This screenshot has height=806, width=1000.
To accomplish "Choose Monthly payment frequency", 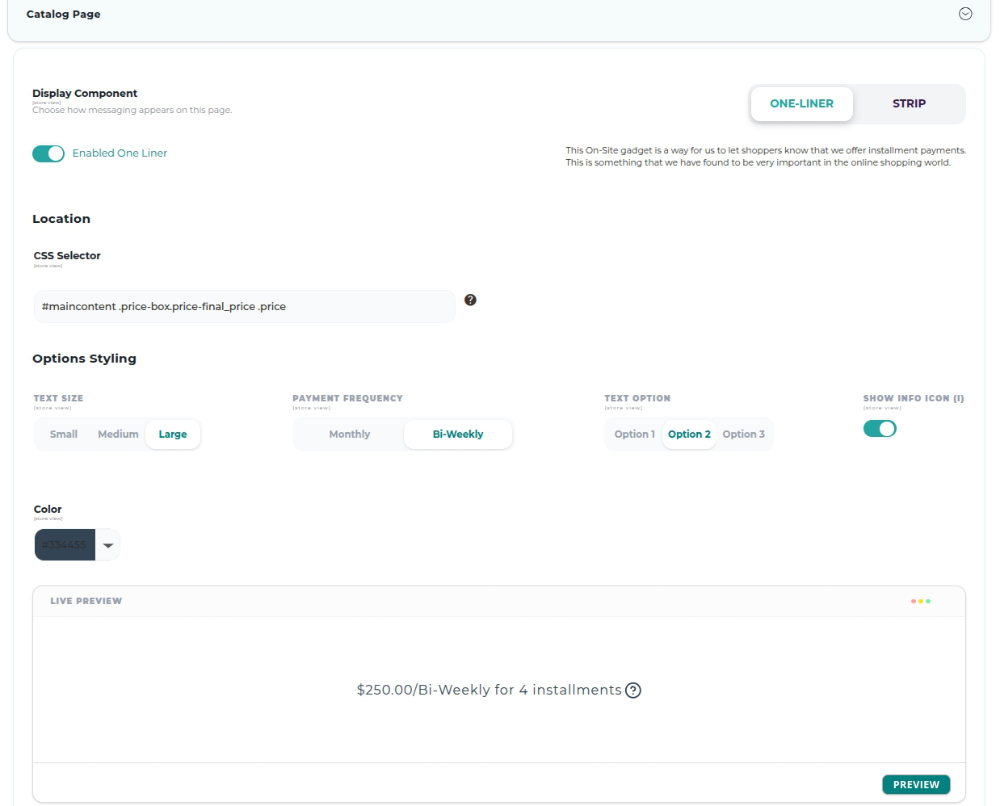I will 349,434.
